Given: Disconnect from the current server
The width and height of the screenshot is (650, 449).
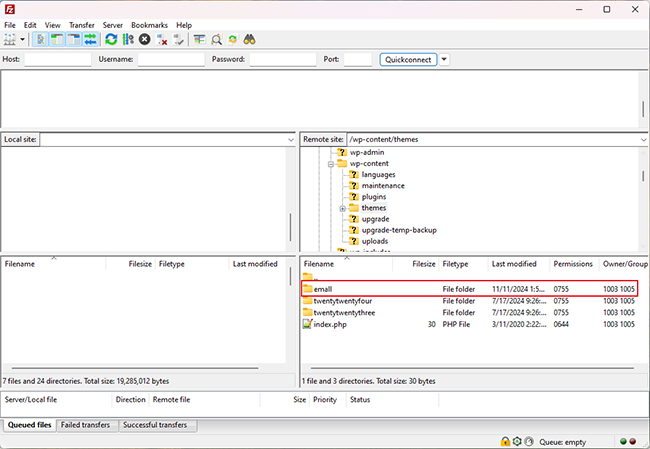Looking at the screenshot, I should pyautogui.click(x=162, y=39).
